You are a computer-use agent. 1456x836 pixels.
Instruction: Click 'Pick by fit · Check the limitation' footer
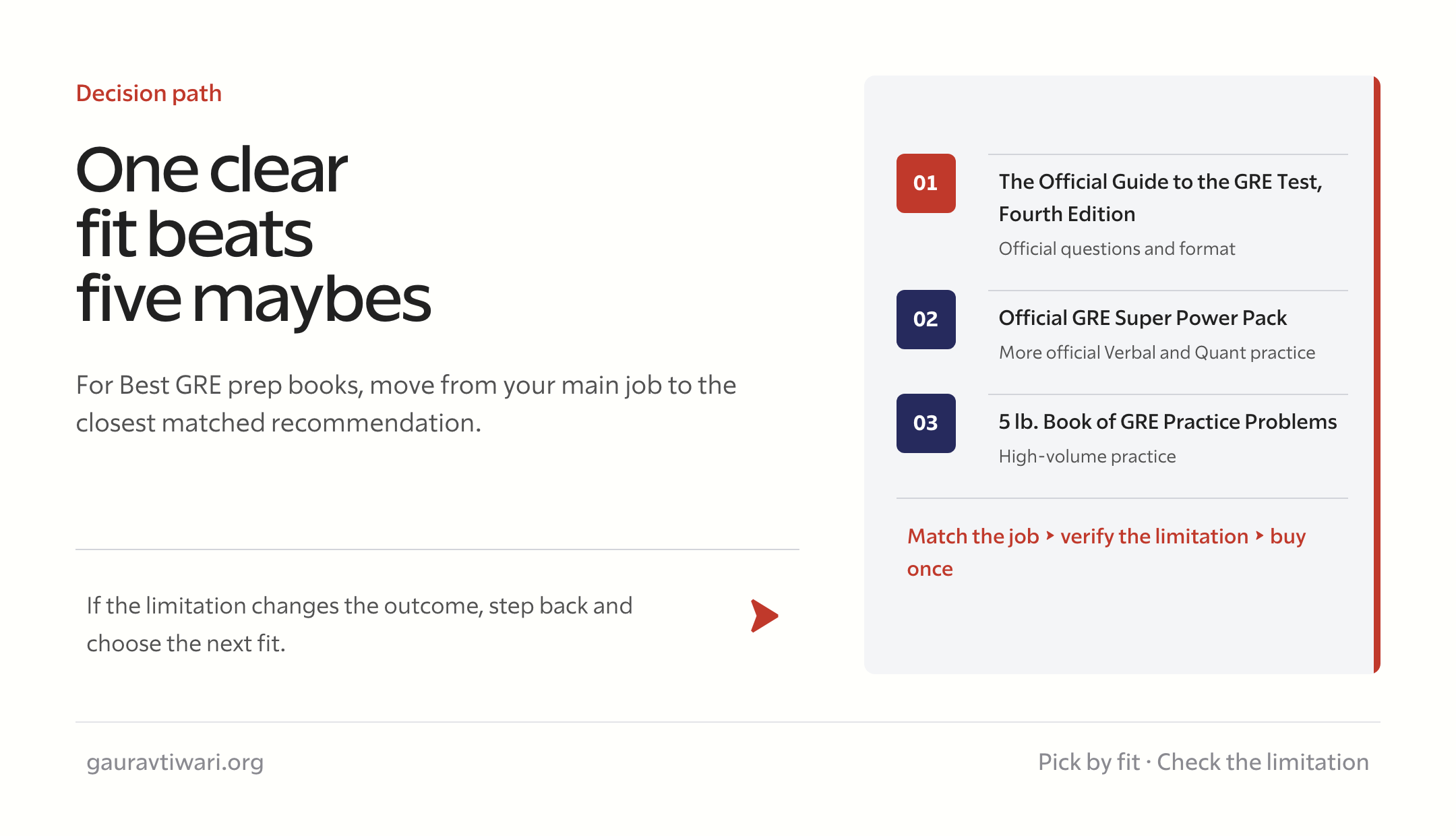(1203, 763)
